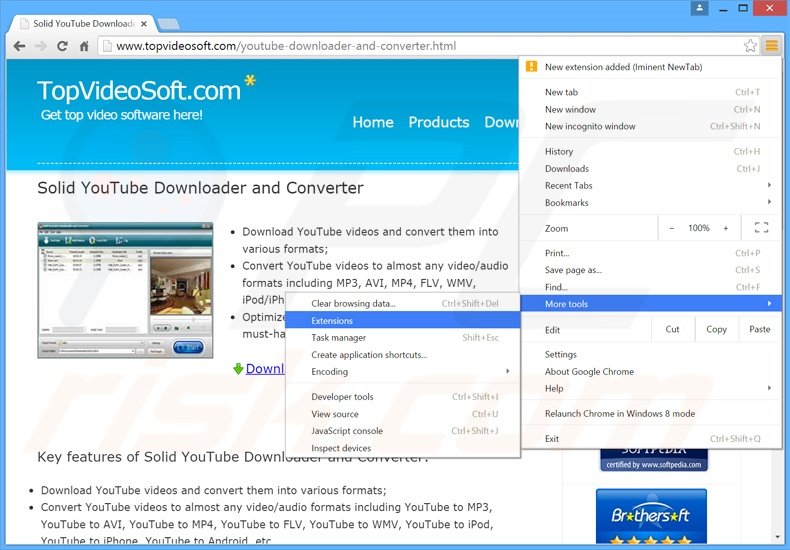Expand the Bookmarks submenu
The width and height of the screenshot is (790, 550).
[651, 202]
